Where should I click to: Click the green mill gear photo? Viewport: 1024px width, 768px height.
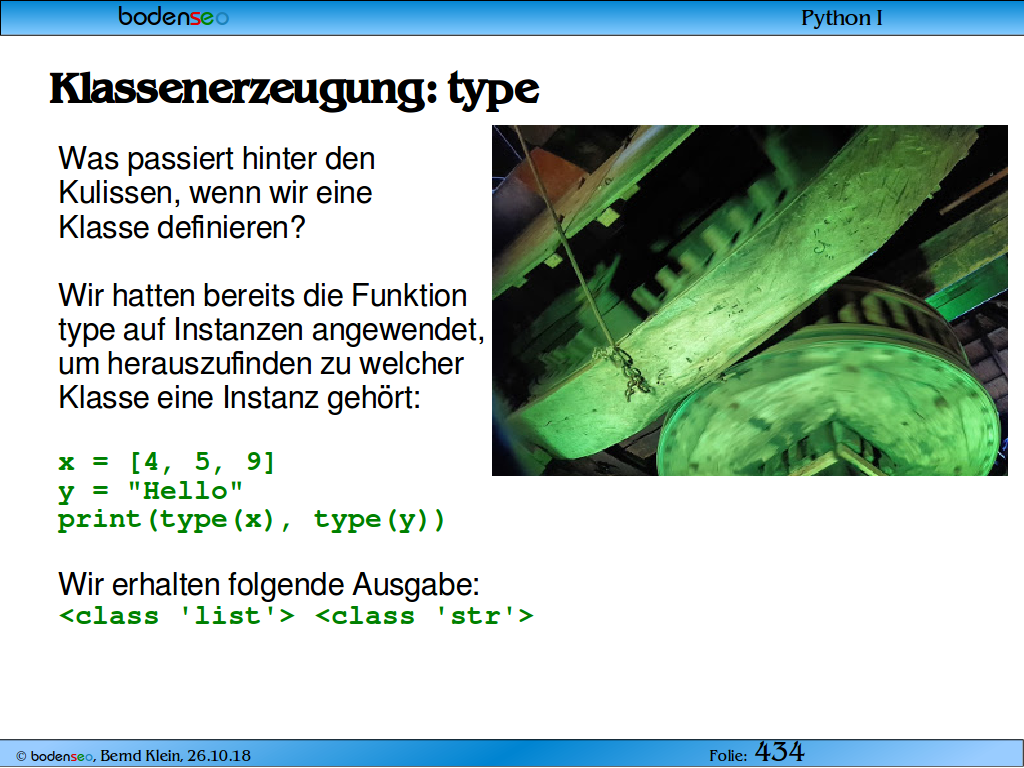pos(750,300)
